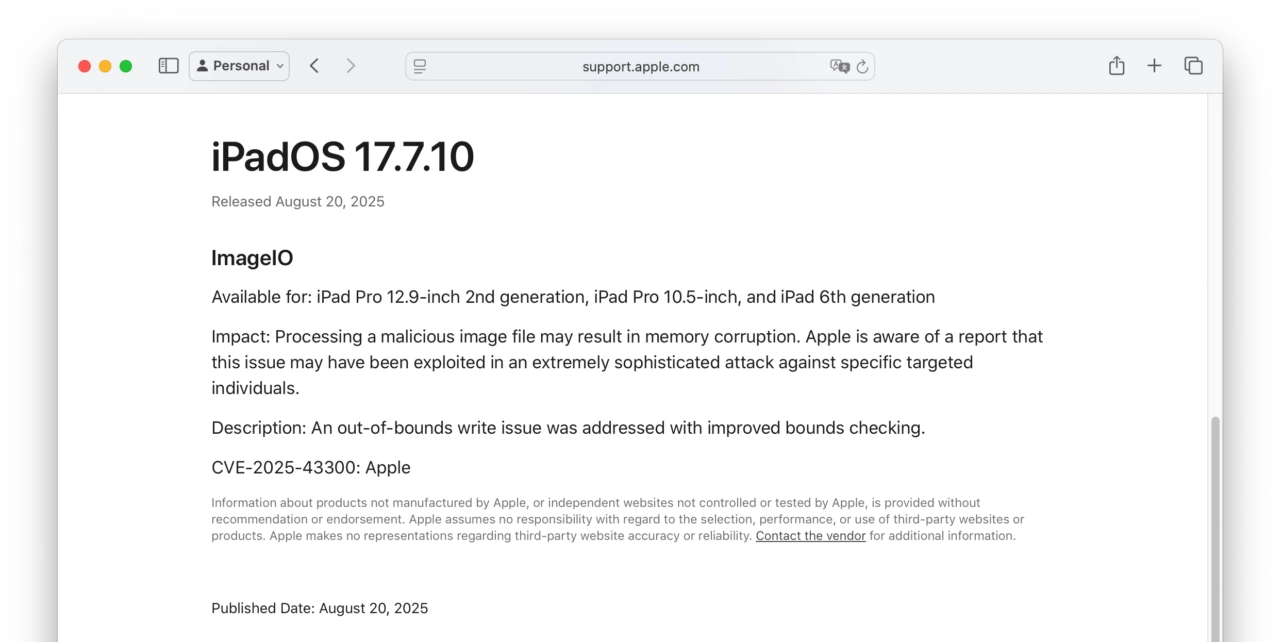Toggle the Safari sidebar
Screen dimensions: 1280x642
[x=168, y=65]
